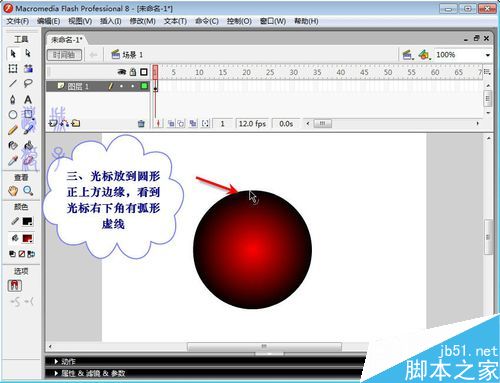
Task: Expand the 属性 & 滤镜 & 参数 panel
Action: [x=56, y=373]
